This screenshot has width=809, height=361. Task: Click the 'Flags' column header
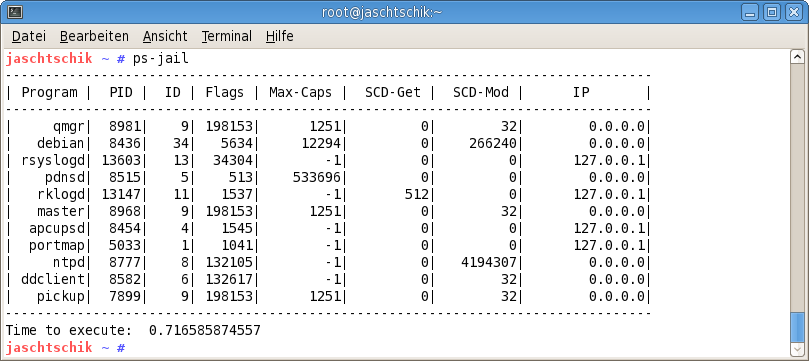pyautogui.click(x=224, y=93)
